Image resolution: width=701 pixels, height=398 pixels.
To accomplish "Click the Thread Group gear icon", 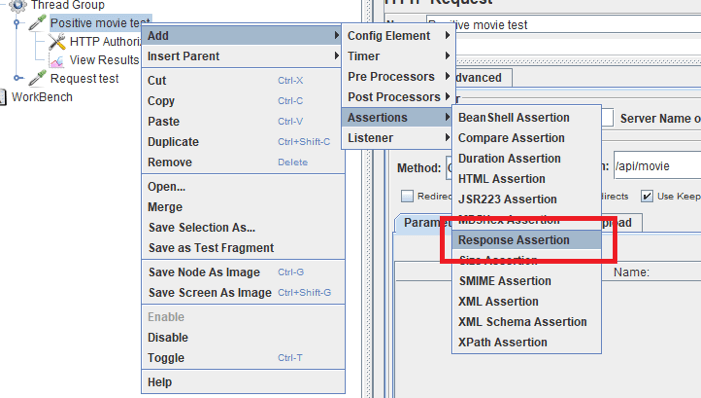I will (17, 5).
